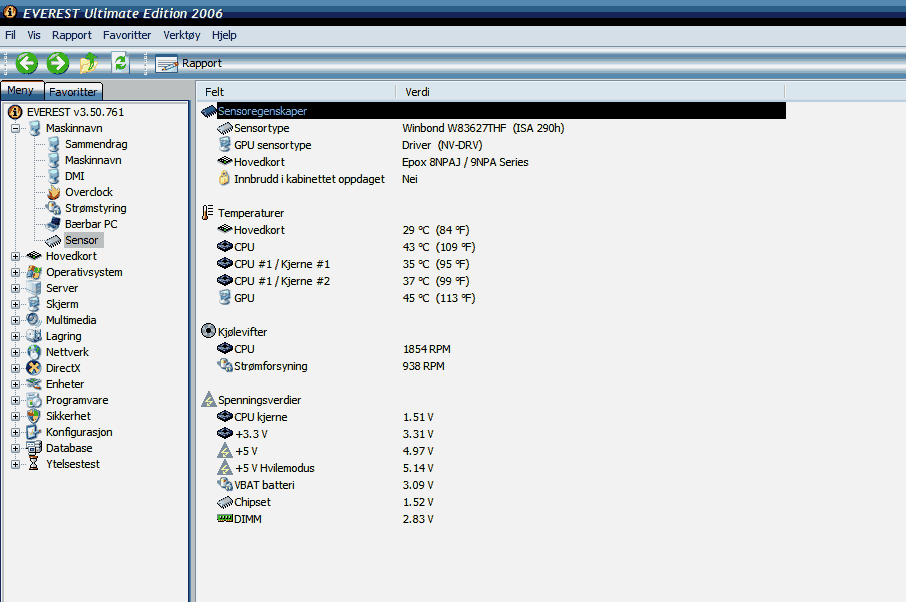Select Maskinnavn child item under Maskinnavn

pyautogui.click(x=93, y=160)
